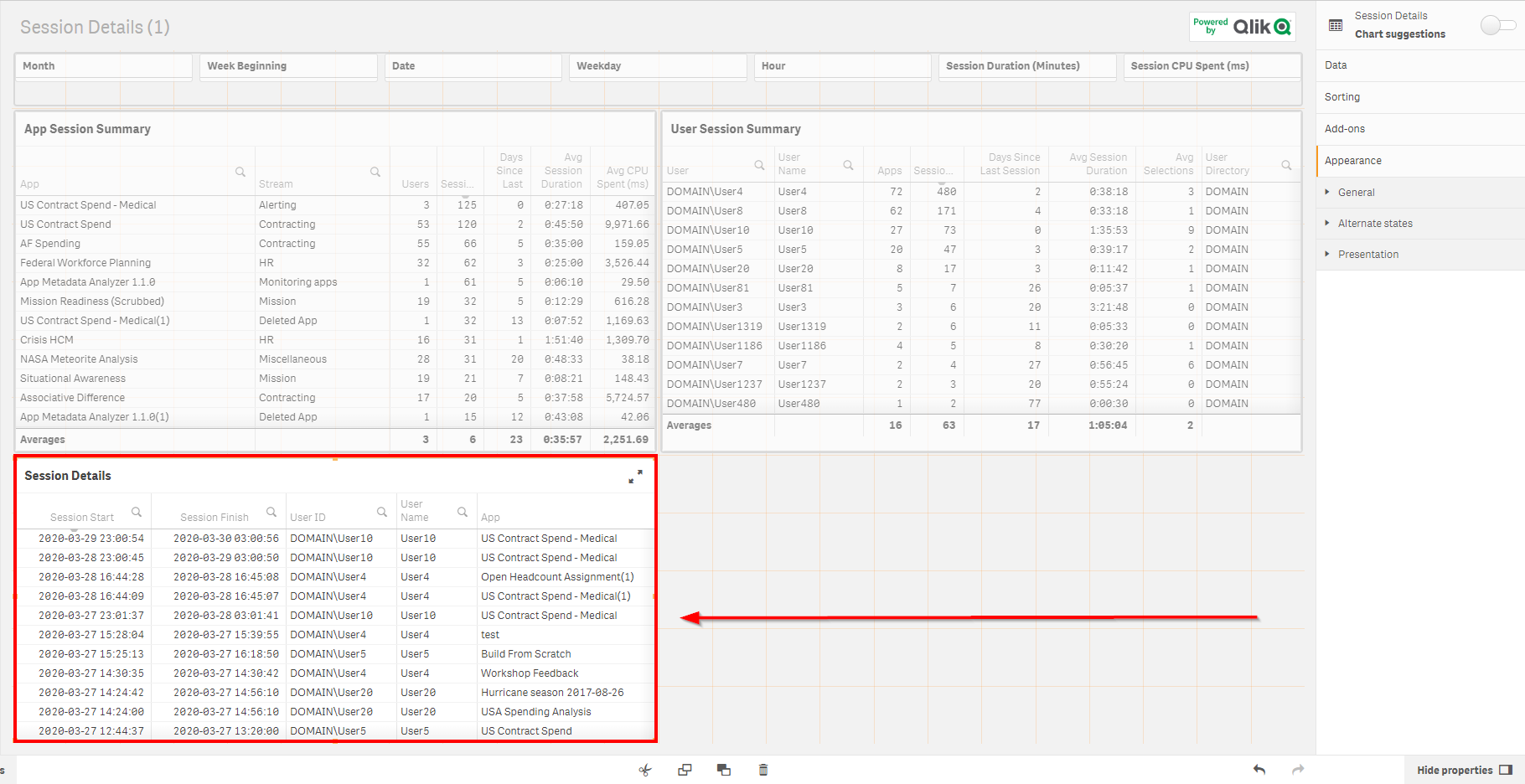Click the Session Duration (Minutes) filter
This screenshot has height=784, width=1525.
point(1026,66)
